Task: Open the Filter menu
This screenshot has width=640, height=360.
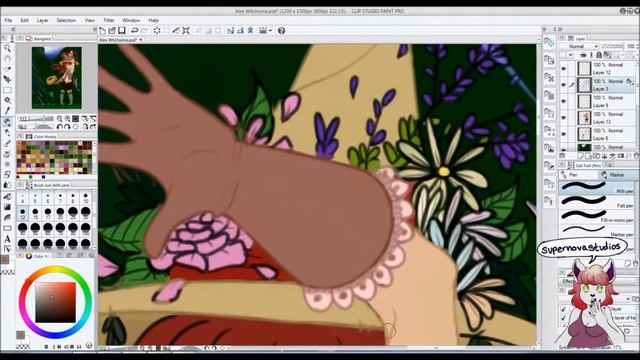Action: point(109,20)
